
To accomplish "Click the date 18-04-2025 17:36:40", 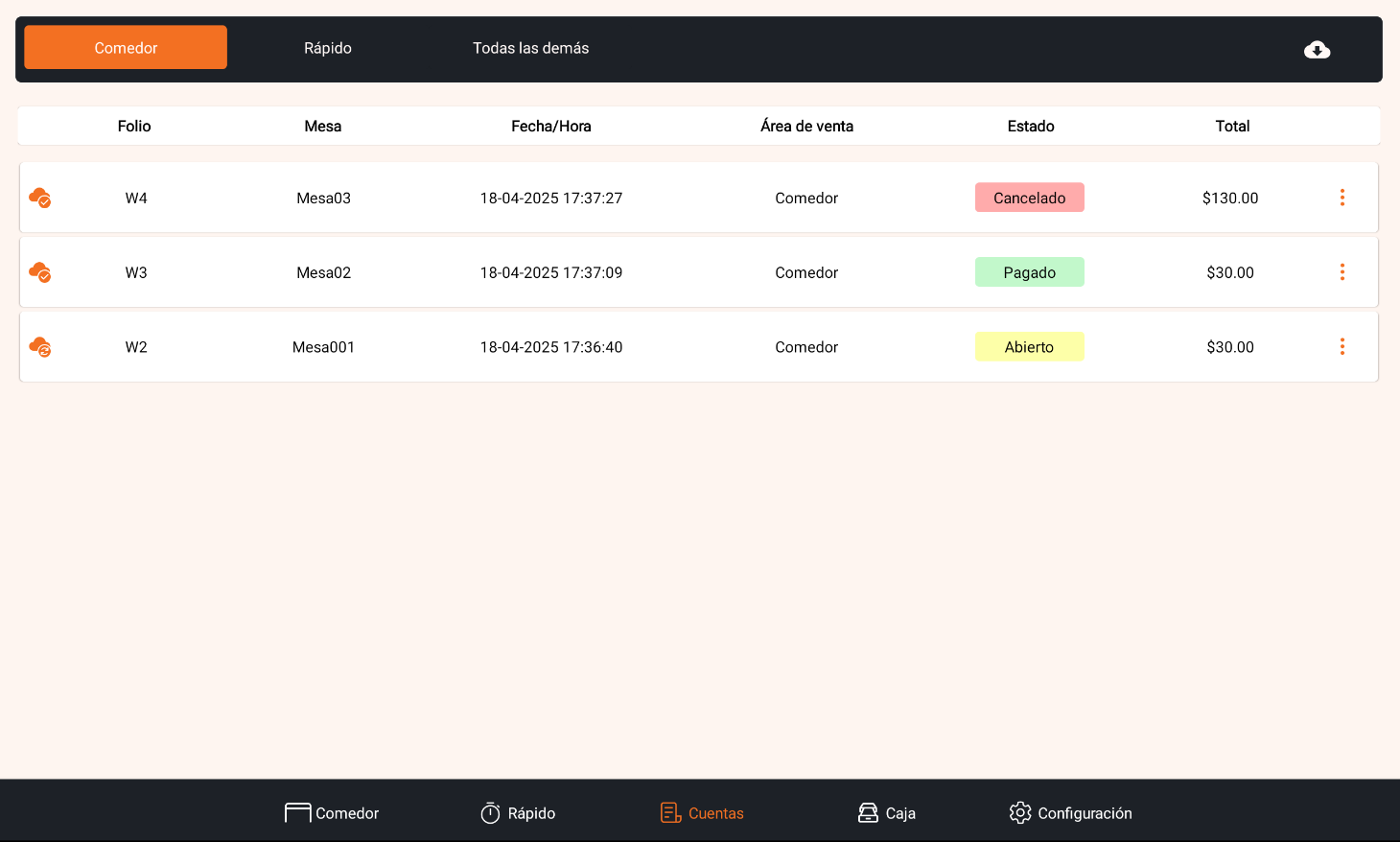I will point(551,348).
